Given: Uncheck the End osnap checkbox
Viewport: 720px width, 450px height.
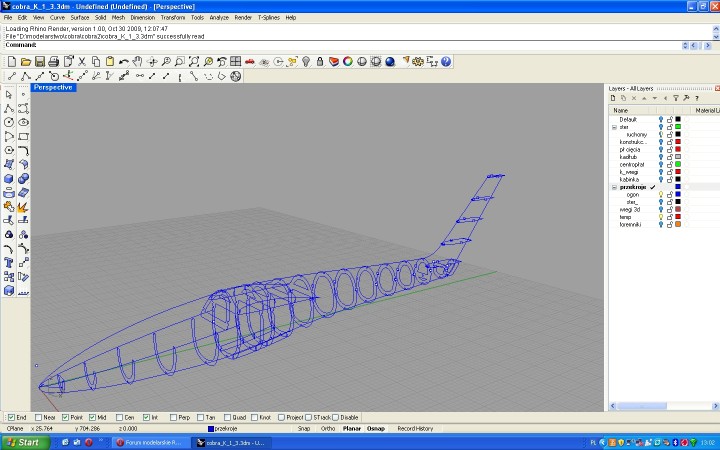Looking at the screenshot, I should 11,417.
